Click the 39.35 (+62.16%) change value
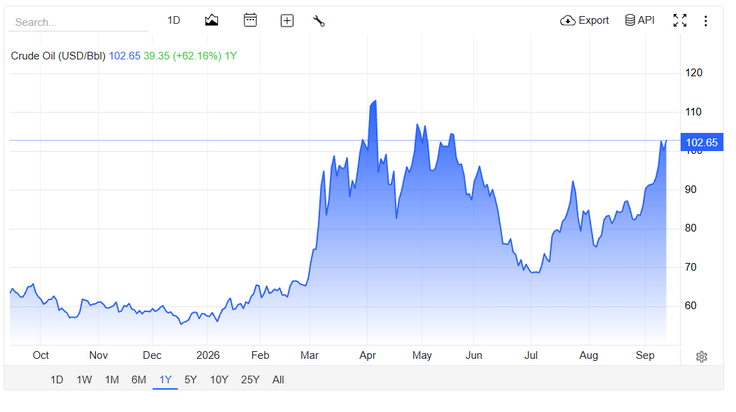Viewport: 736px width, 412px height. (182, 56)
